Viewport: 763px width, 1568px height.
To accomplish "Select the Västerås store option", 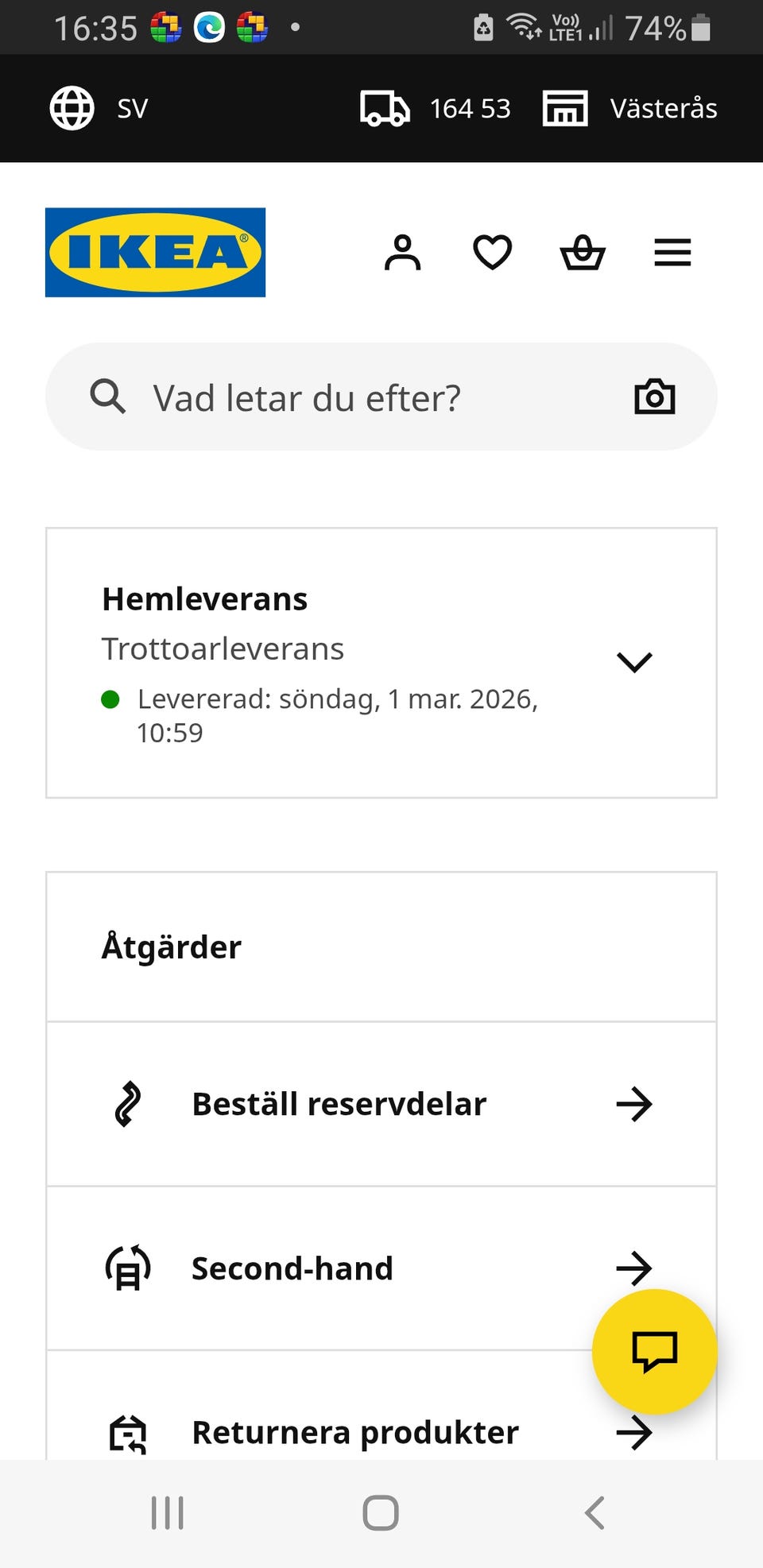I will tap(630, 108).
